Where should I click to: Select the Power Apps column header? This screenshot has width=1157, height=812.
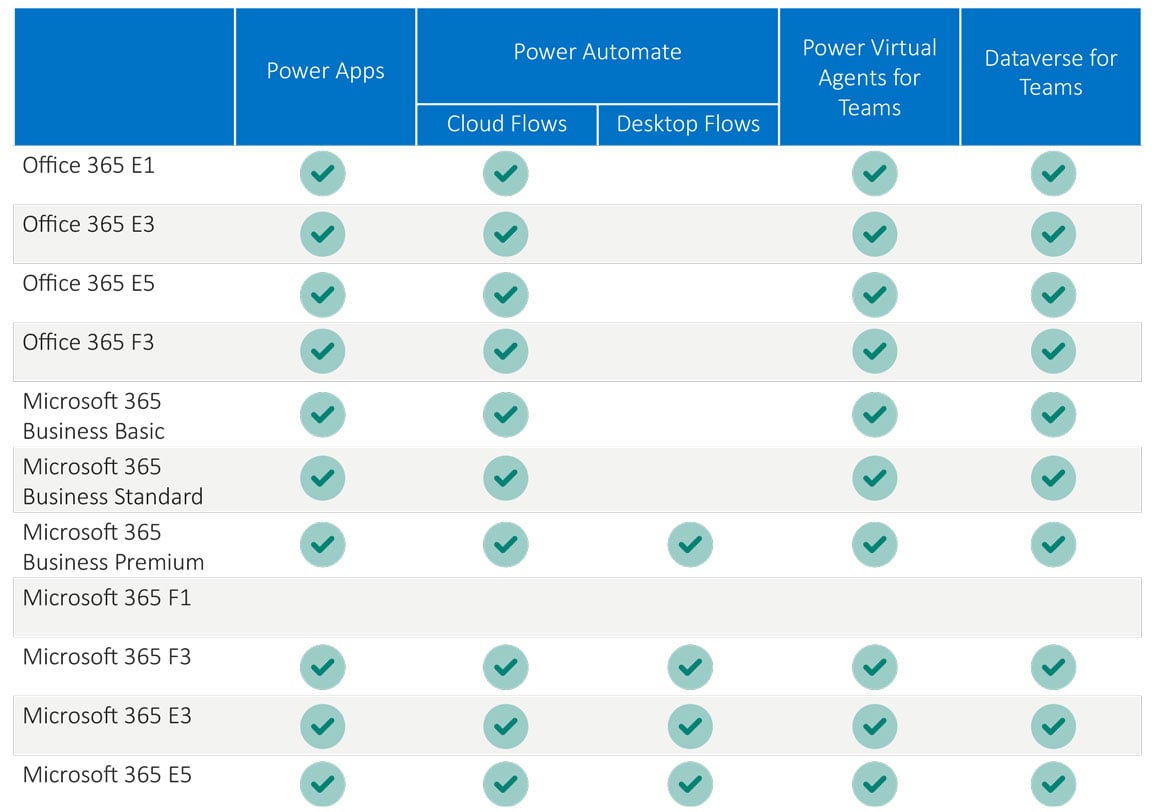point(325,72)
